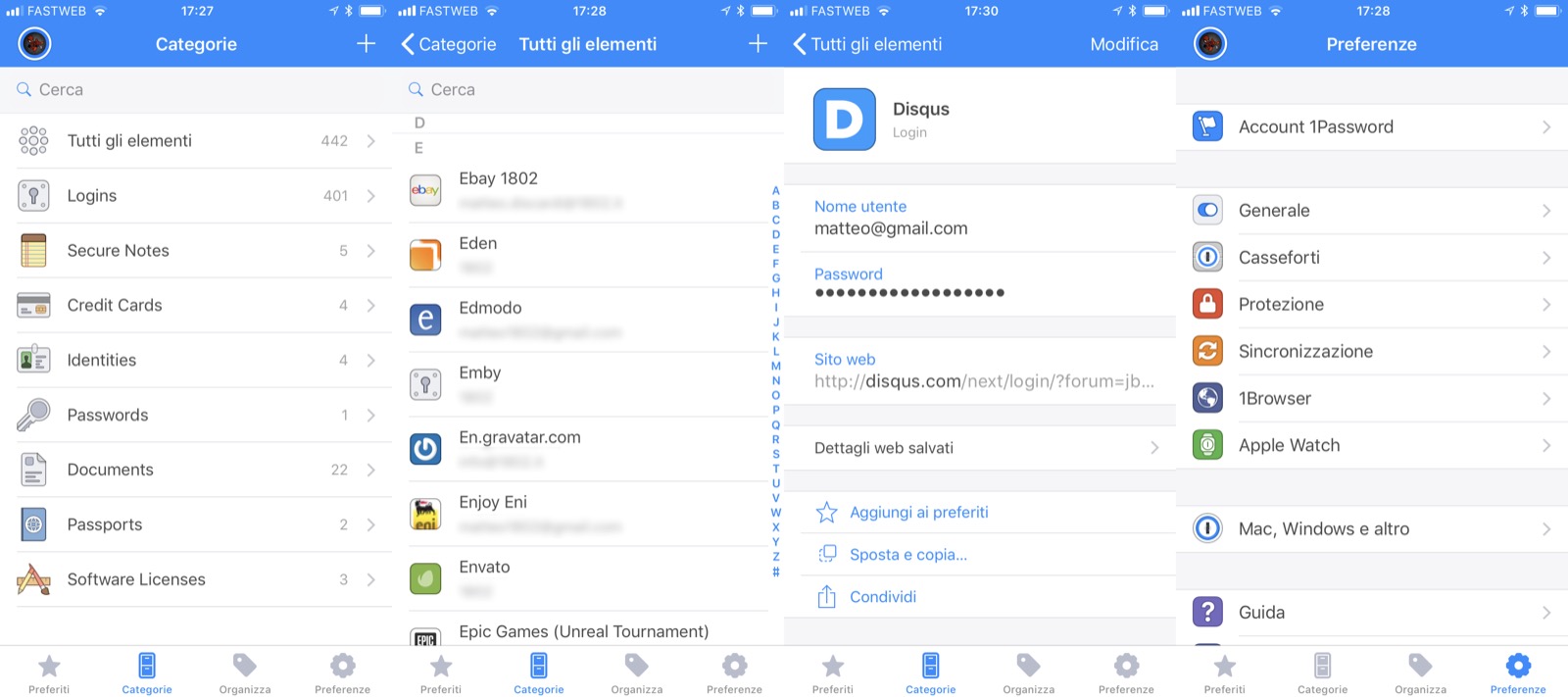Viewport: 1568px width, 697px height.
Task: Tap the Tutti gli elementi grid icon
Action: coord(33,141)
